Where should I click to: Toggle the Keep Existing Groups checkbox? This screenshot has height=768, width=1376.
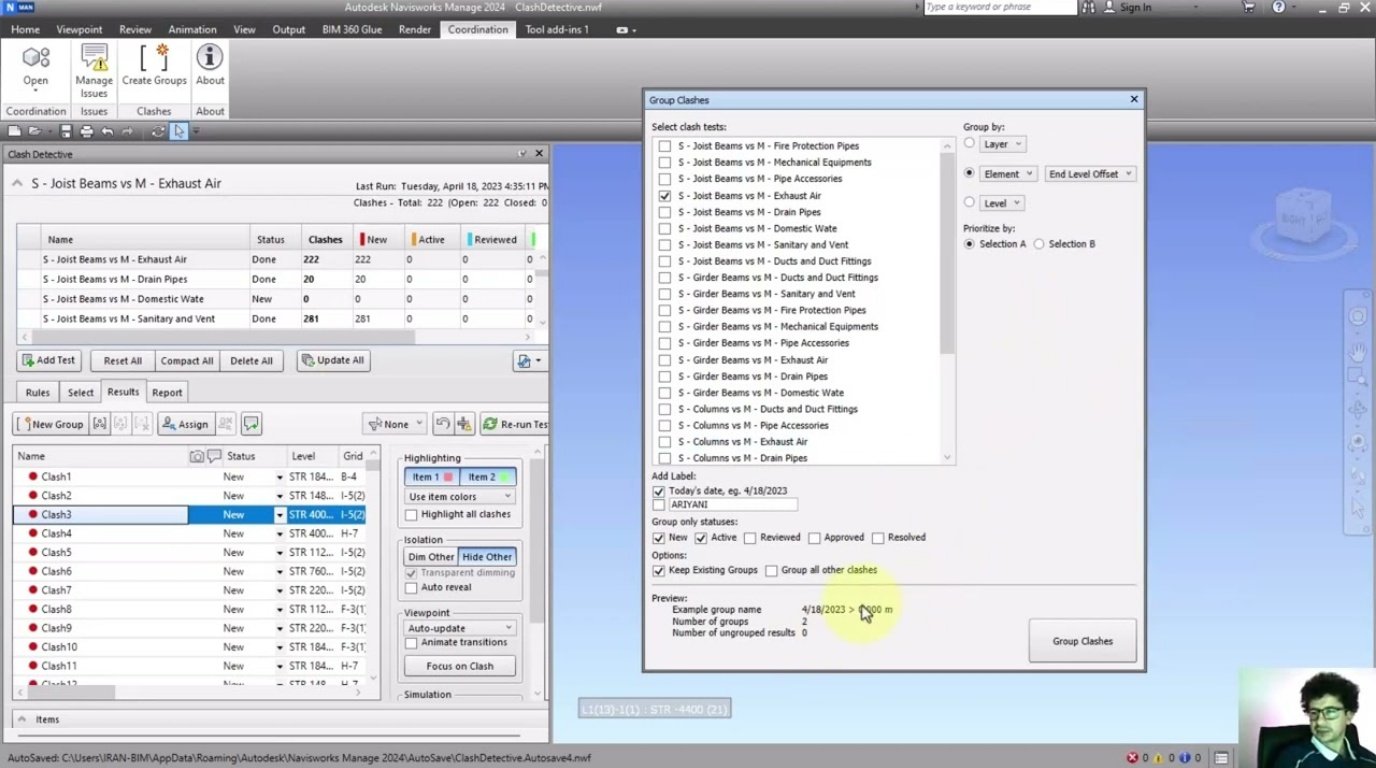(658, 571)
